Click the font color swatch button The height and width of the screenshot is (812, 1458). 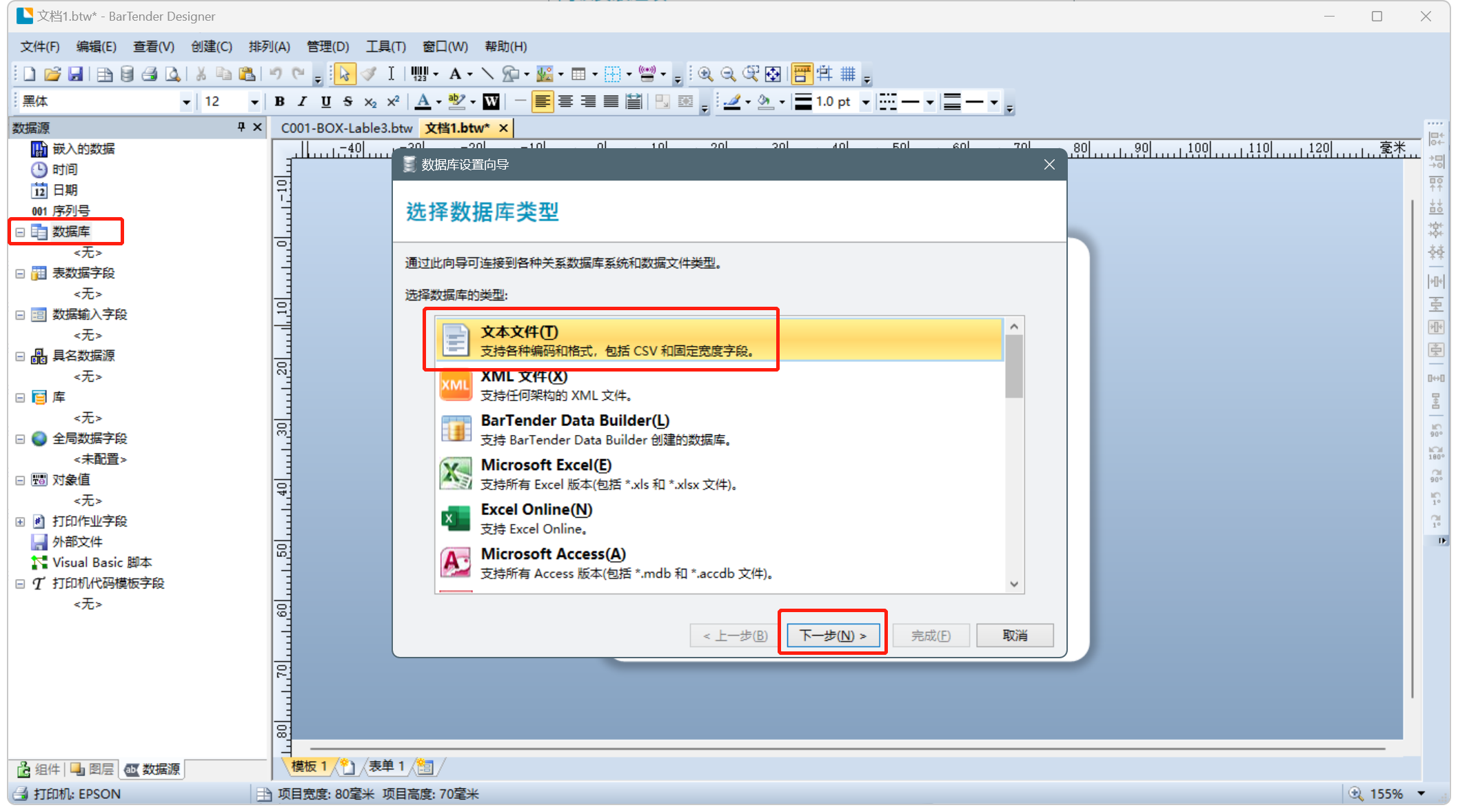point(423,102)
